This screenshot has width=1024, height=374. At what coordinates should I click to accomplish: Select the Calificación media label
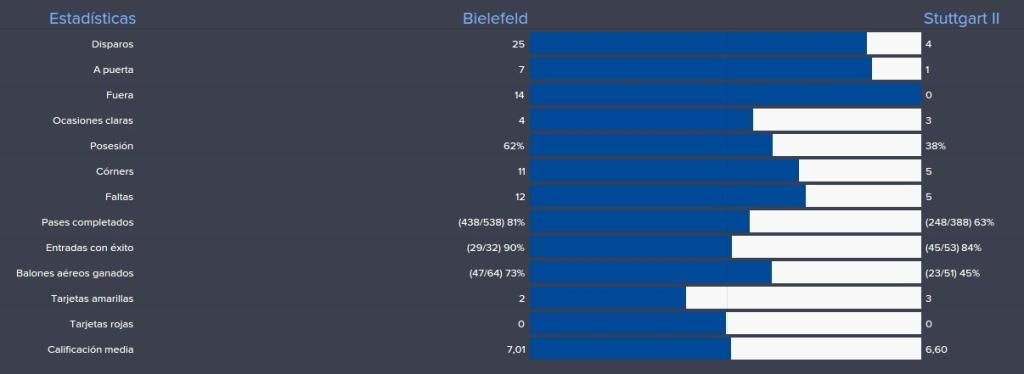[x=90, y=350]
